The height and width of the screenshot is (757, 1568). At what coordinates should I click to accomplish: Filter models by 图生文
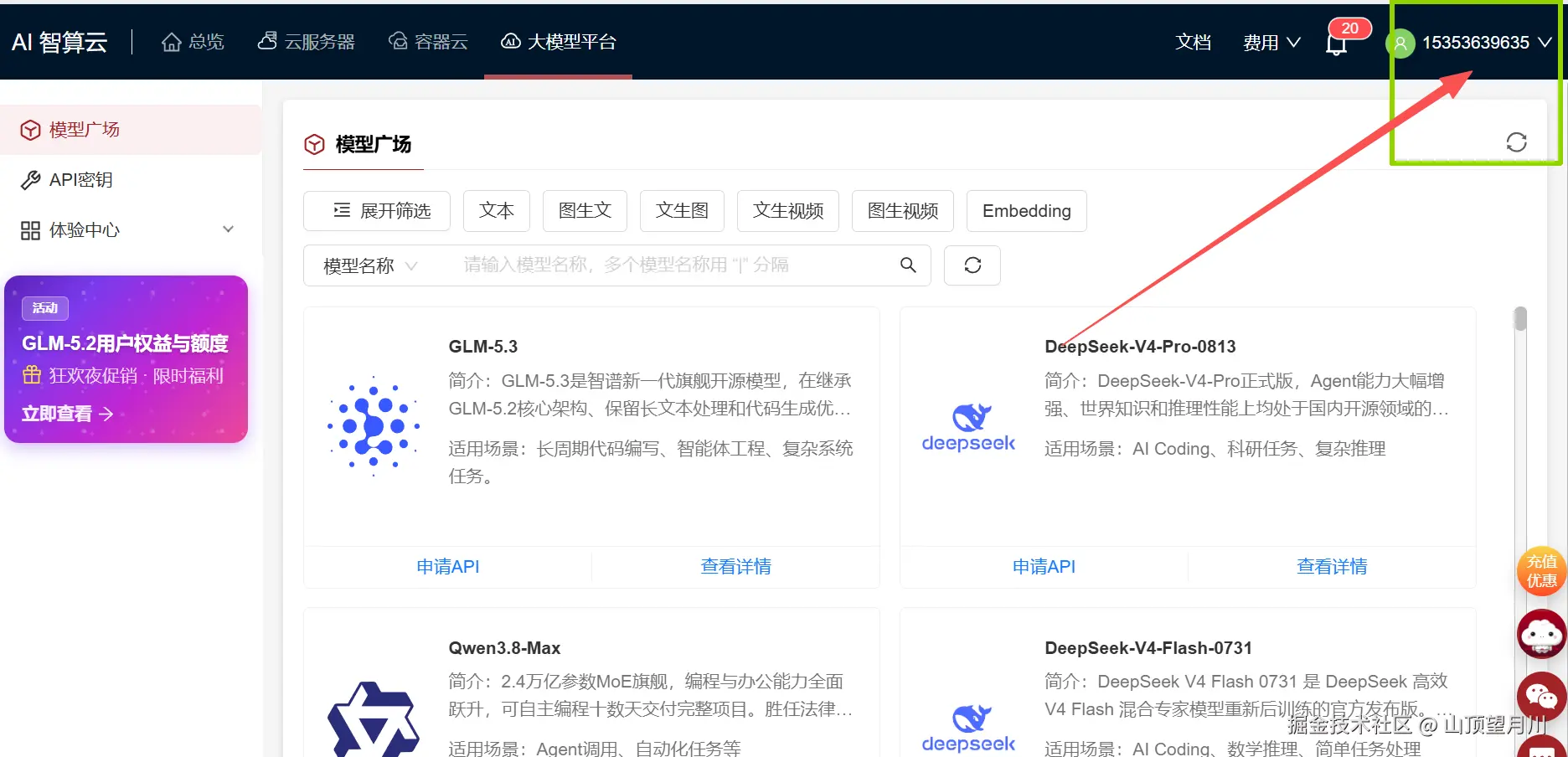pos(585,211)
